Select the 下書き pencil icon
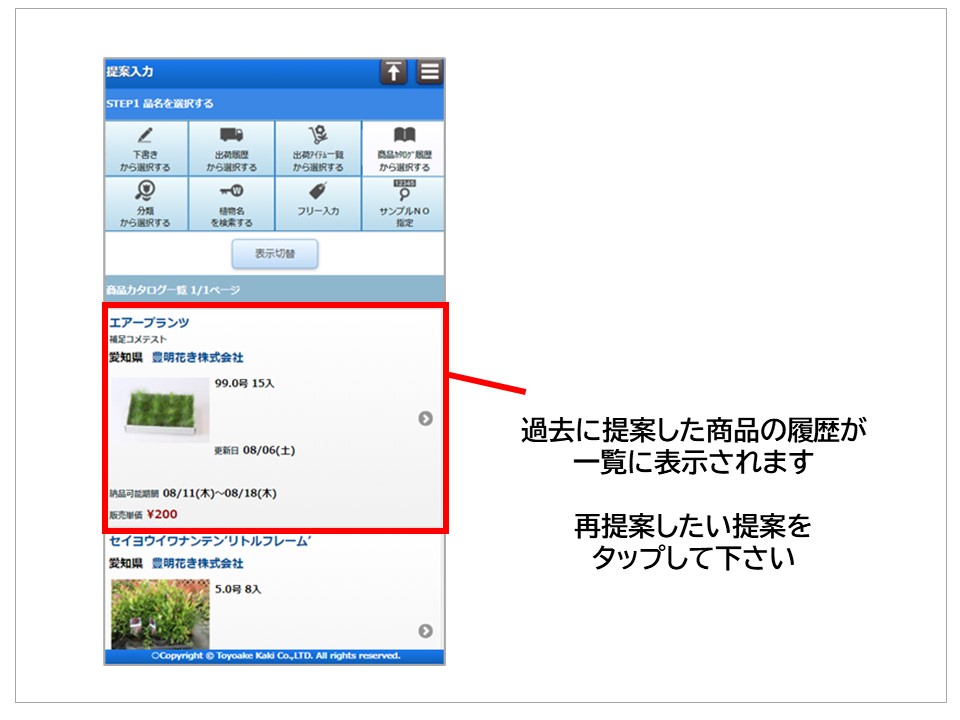This screenshot has height=720, width=960. (146, 135)
